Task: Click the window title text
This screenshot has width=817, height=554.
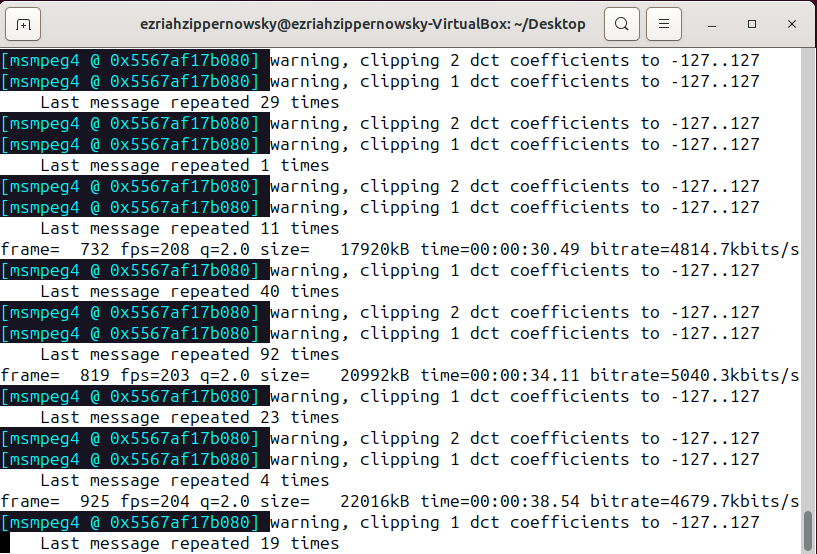Action: (x=363, y=24)
